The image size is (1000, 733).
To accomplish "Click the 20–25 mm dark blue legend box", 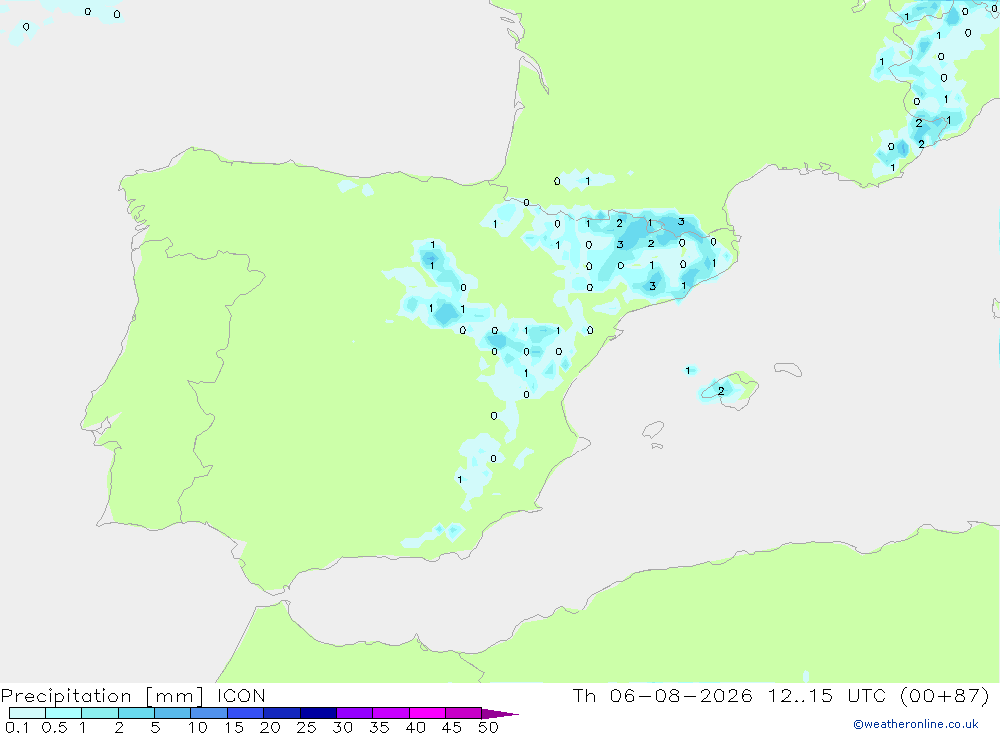I will click(x=282, y=713).
